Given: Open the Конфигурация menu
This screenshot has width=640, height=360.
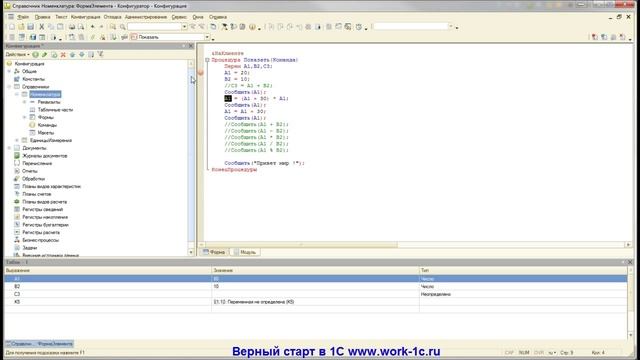Looking at the screenshot, I should coord(85,17).
